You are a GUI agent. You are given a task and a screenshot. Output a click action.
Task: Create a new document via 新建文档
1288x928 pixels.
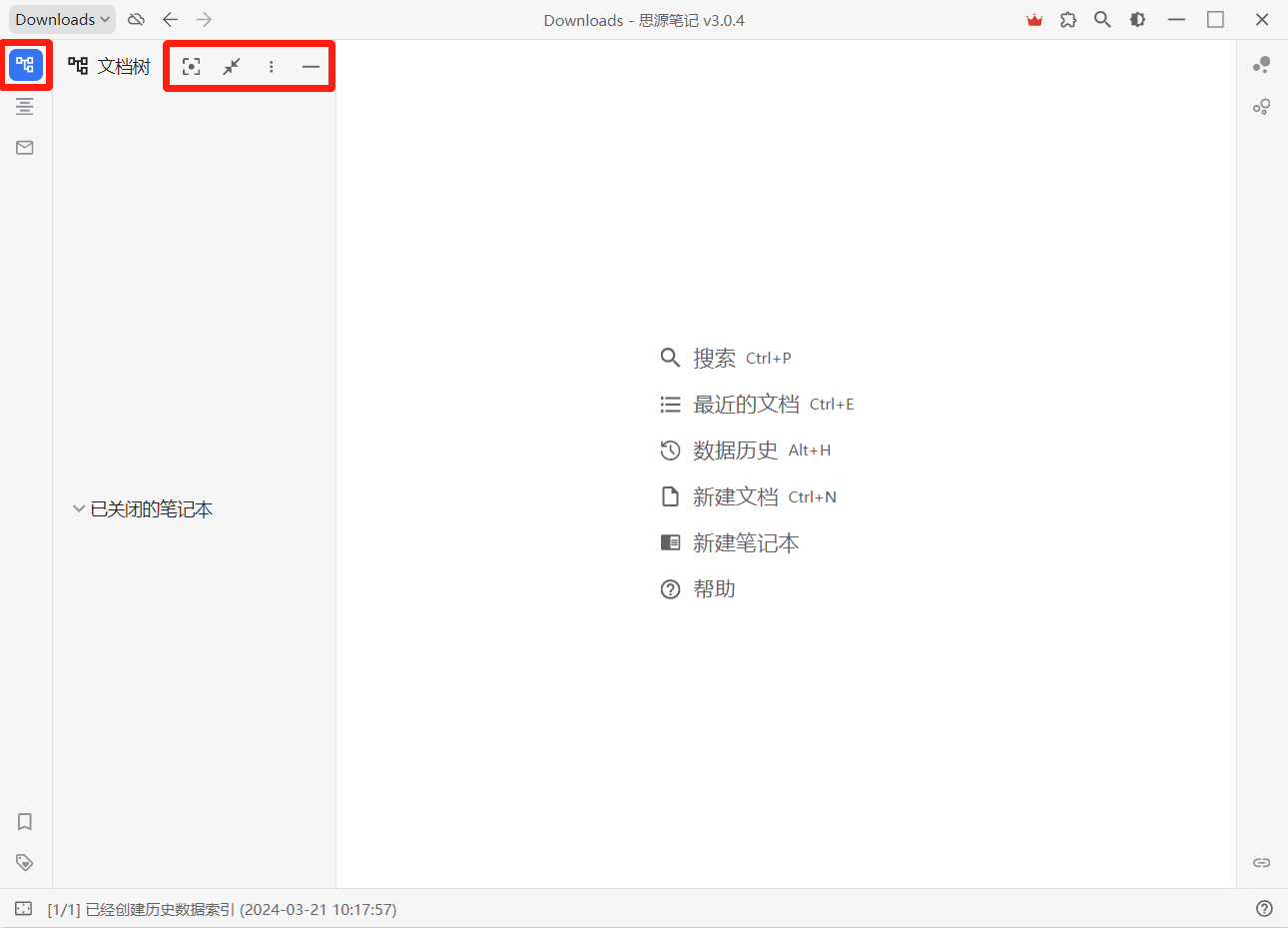tap(748, 496)
